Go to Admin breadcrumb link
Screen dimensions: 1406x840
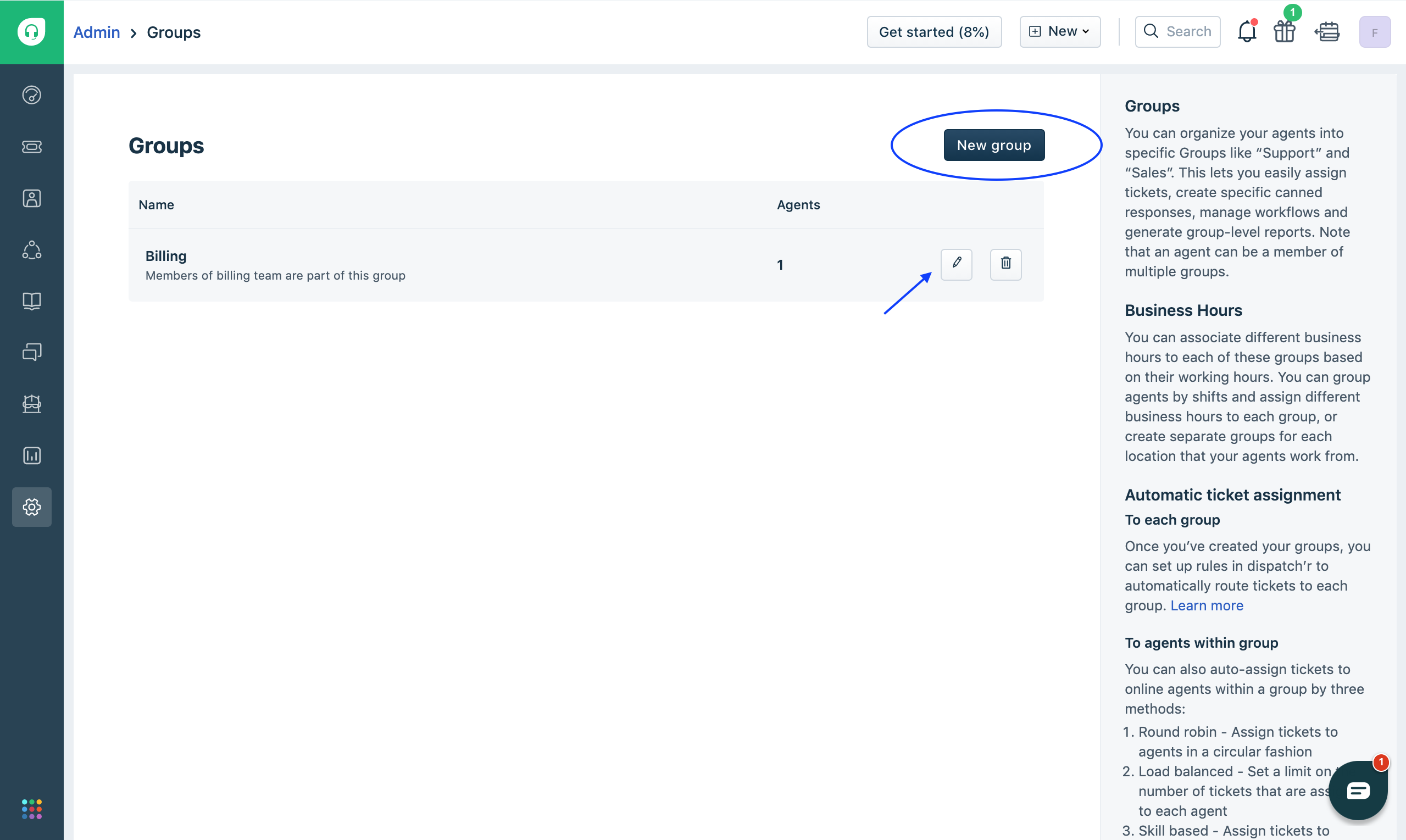coord(97,32)
